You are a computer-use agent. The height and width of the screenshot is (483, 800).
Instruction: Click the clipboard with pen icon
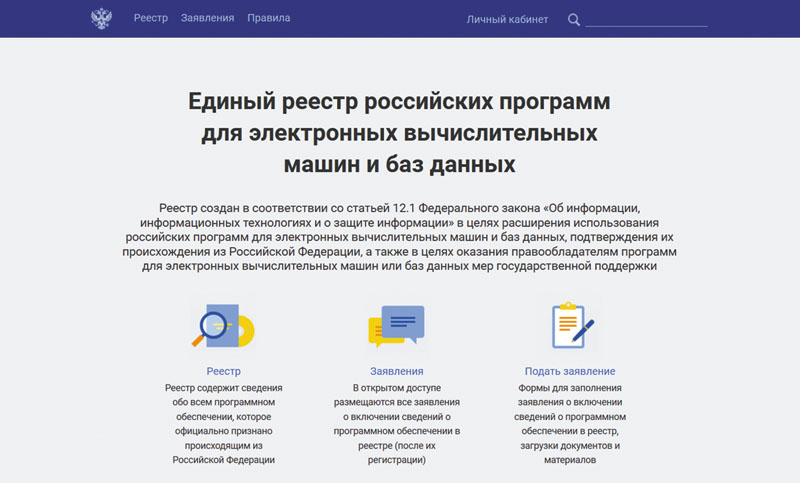point(572,325)
